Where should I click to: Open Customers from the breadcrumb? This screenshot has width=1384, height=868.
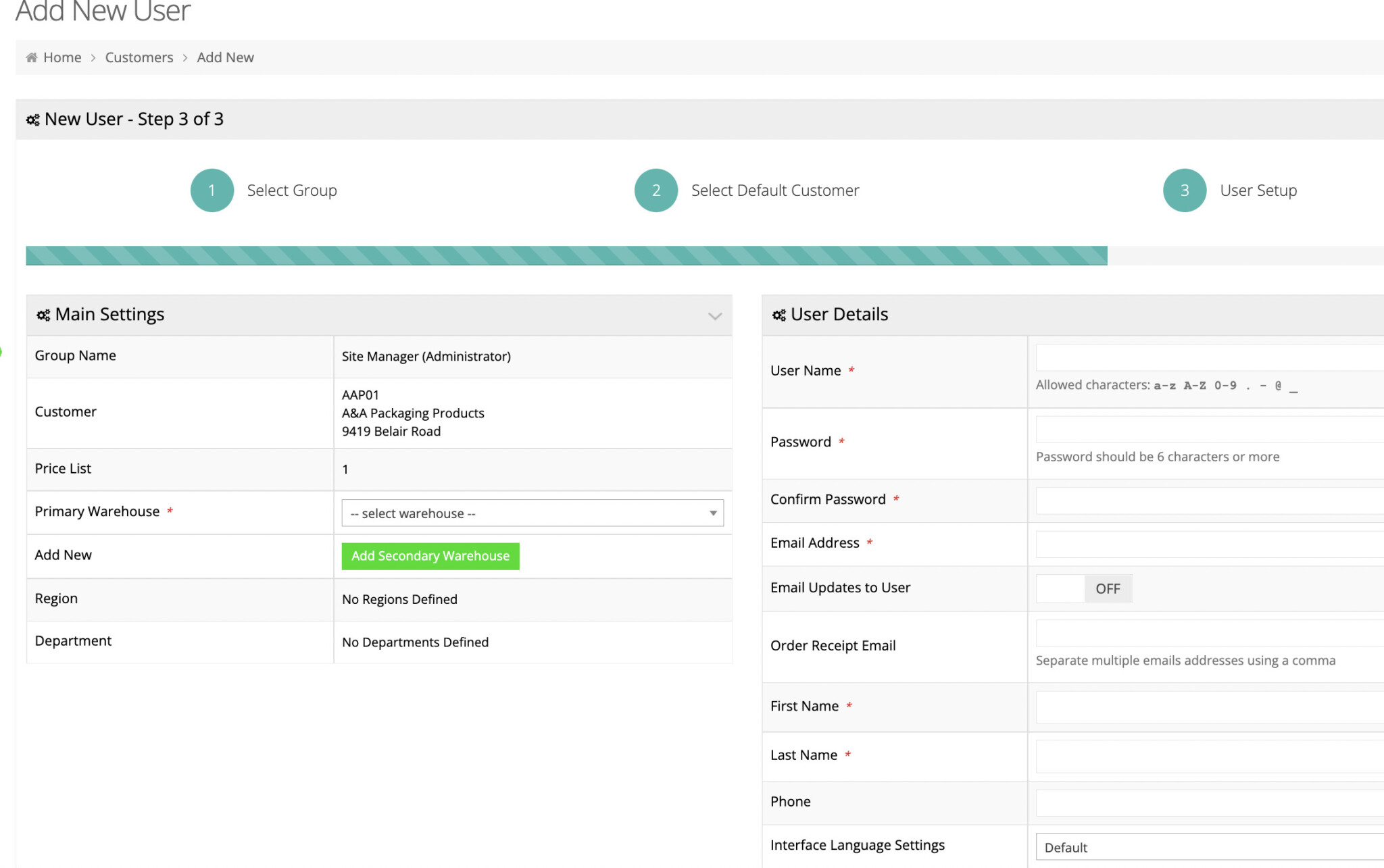point(139,57)
